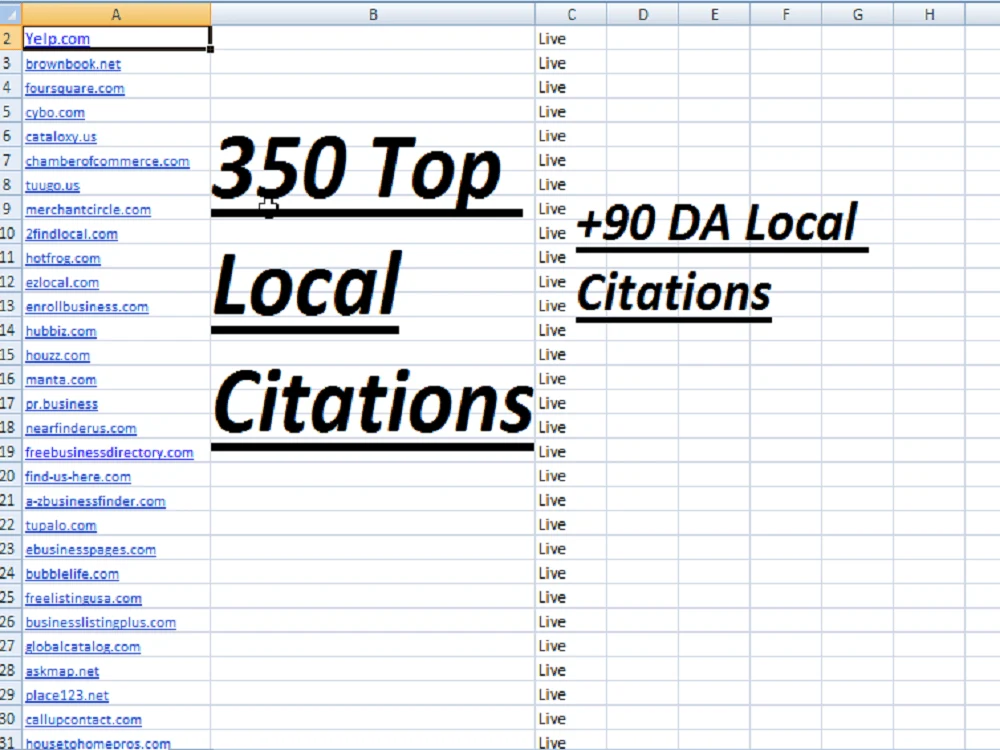
Task: Click the foursquare.com link
Action: coord(75,89)
